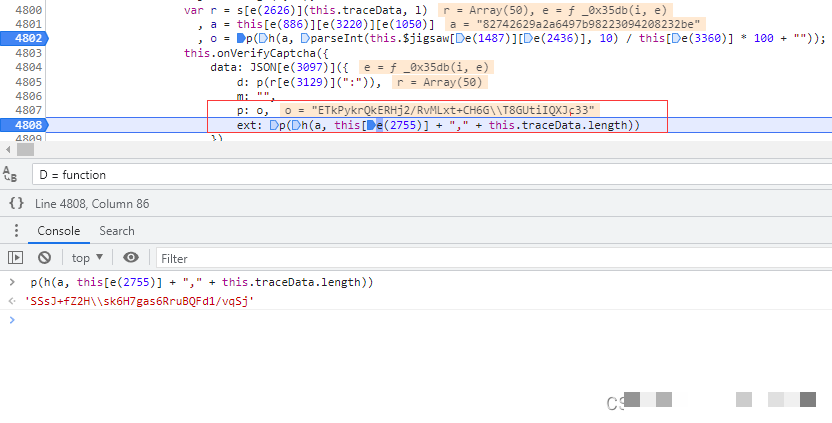
Task: Clear the console with the block icon
Action: 44,258
